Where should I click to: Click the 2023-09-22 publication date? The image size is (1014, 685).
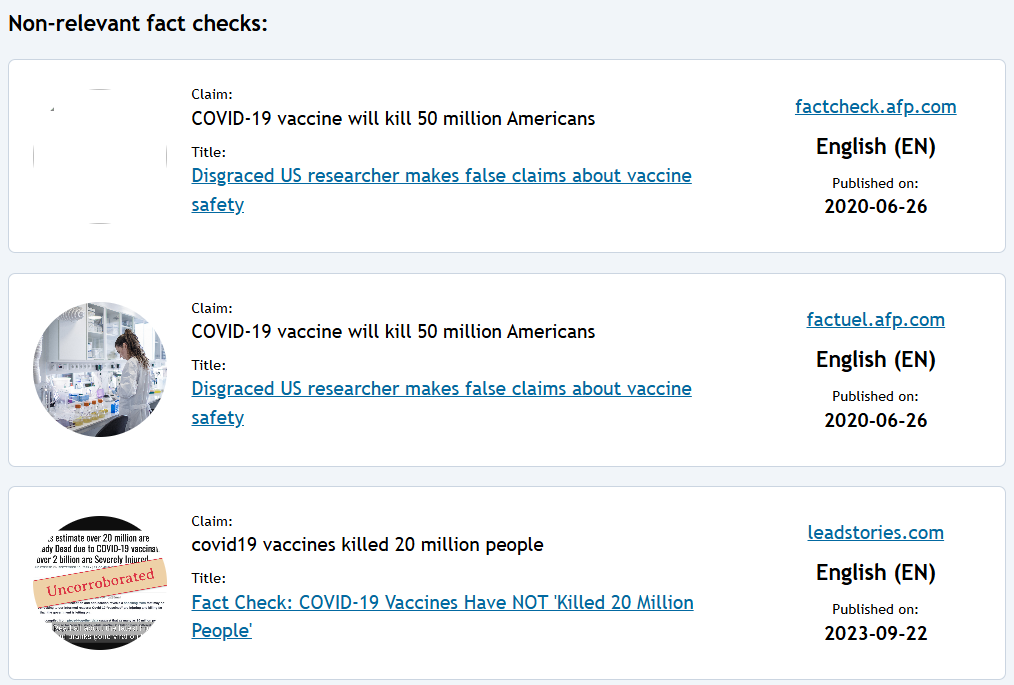(875, 633)
